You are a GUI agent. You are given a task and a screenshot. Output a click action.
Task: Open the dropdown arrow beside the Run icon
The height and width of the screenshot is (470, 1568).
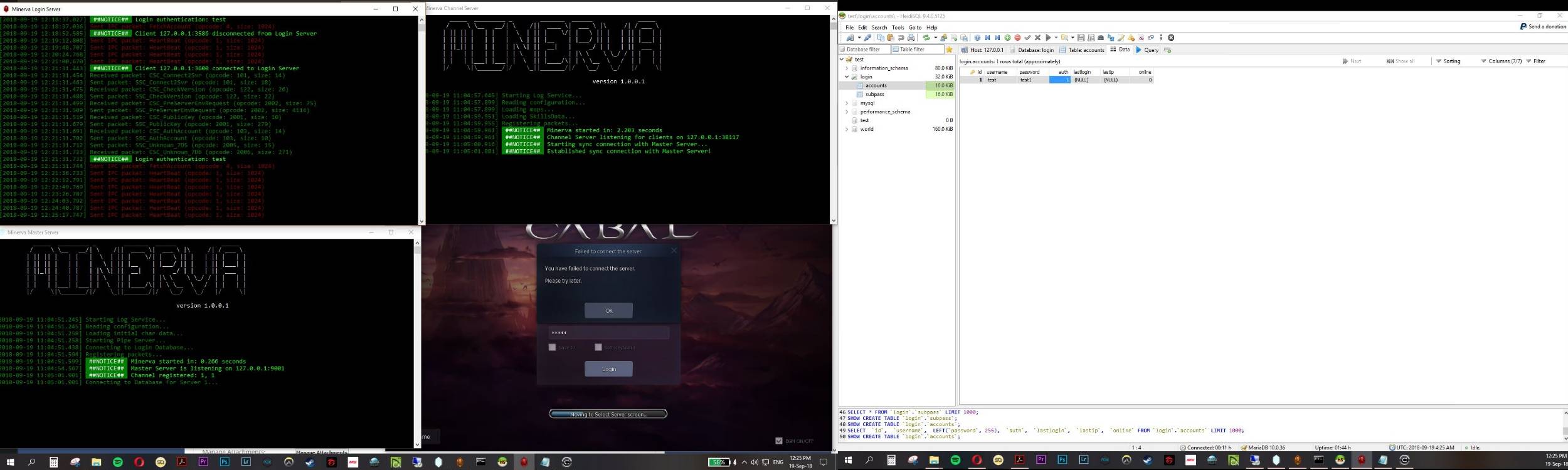pos(1056,38)
